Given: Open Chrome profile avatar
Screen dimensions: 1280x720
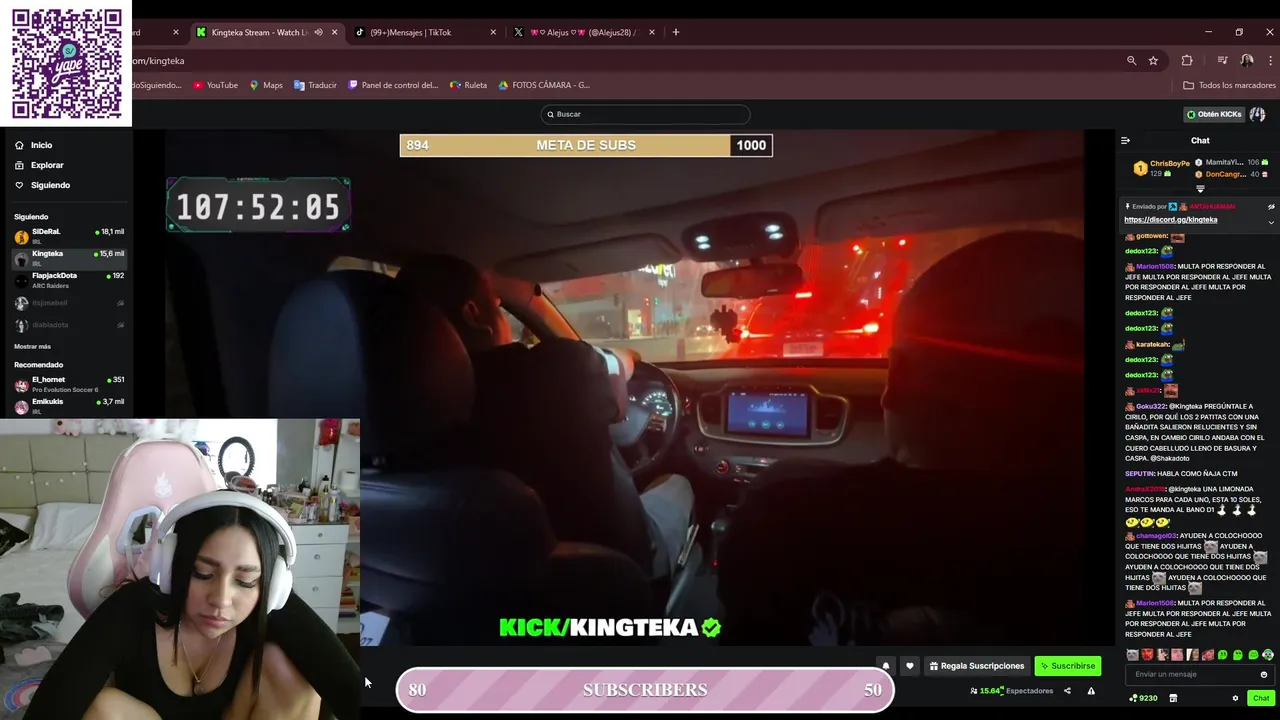Looking at the screenshot, I should [1247, 60].
